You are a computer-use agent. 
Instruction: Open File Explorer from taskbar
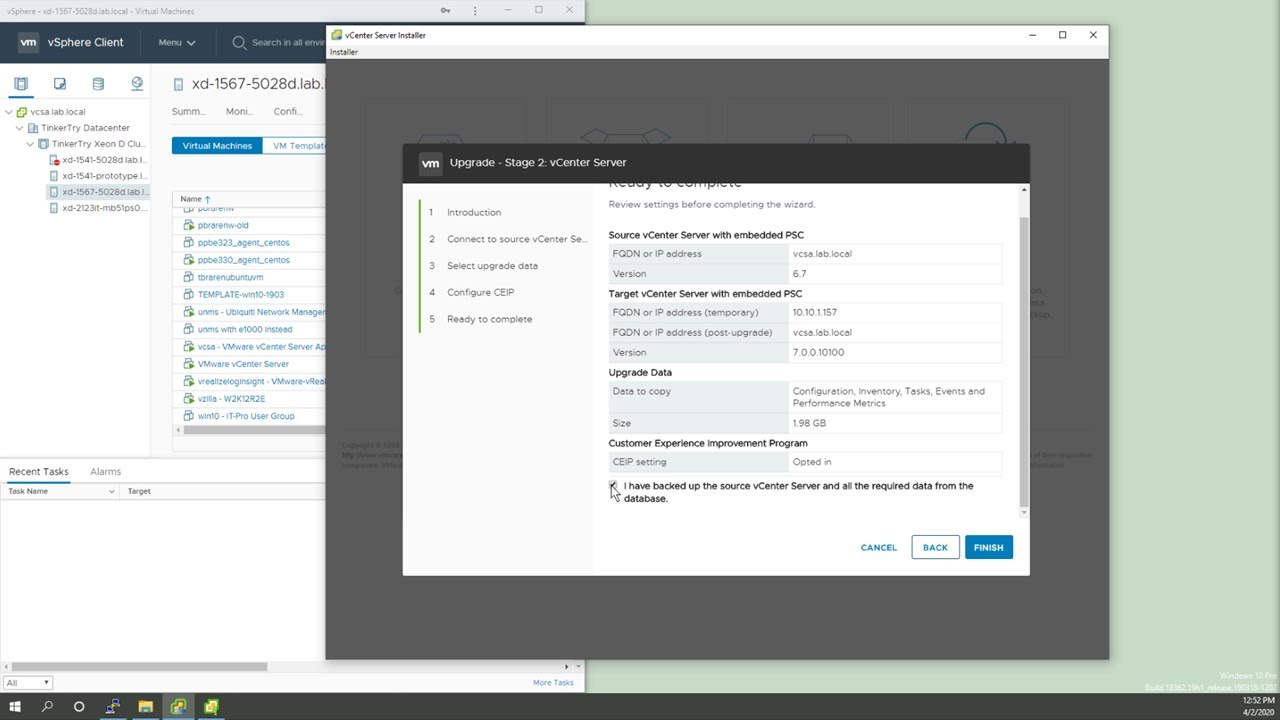[x=145, y=706]
